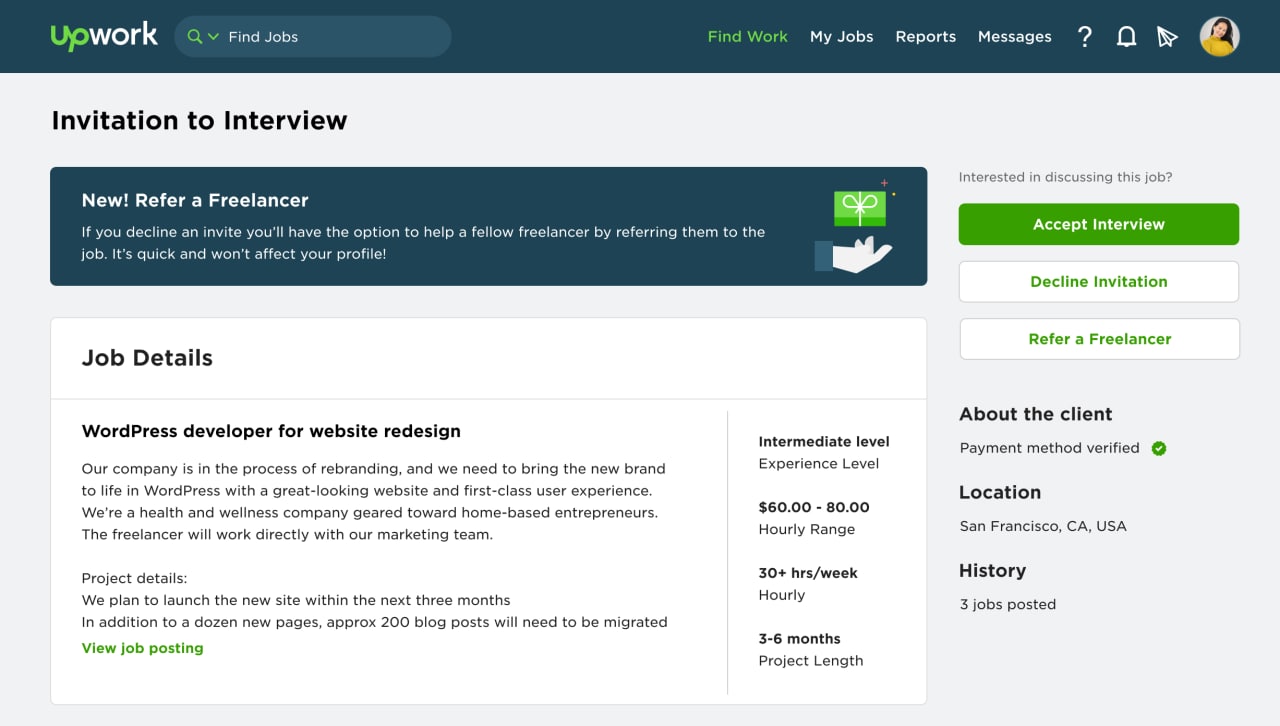1280x726 pixels.
Task: Click the About the client heading
Action: pyautogui.click(x=1035, y=414)
